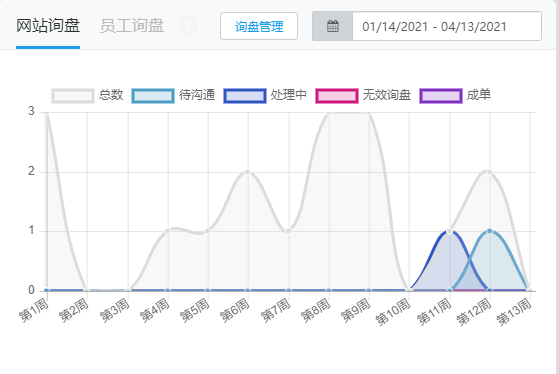Screen dimensions: 559x374
Task: Click the 总数 data point at 第5周
Action: pyautogui.click(x=208, y=231)
